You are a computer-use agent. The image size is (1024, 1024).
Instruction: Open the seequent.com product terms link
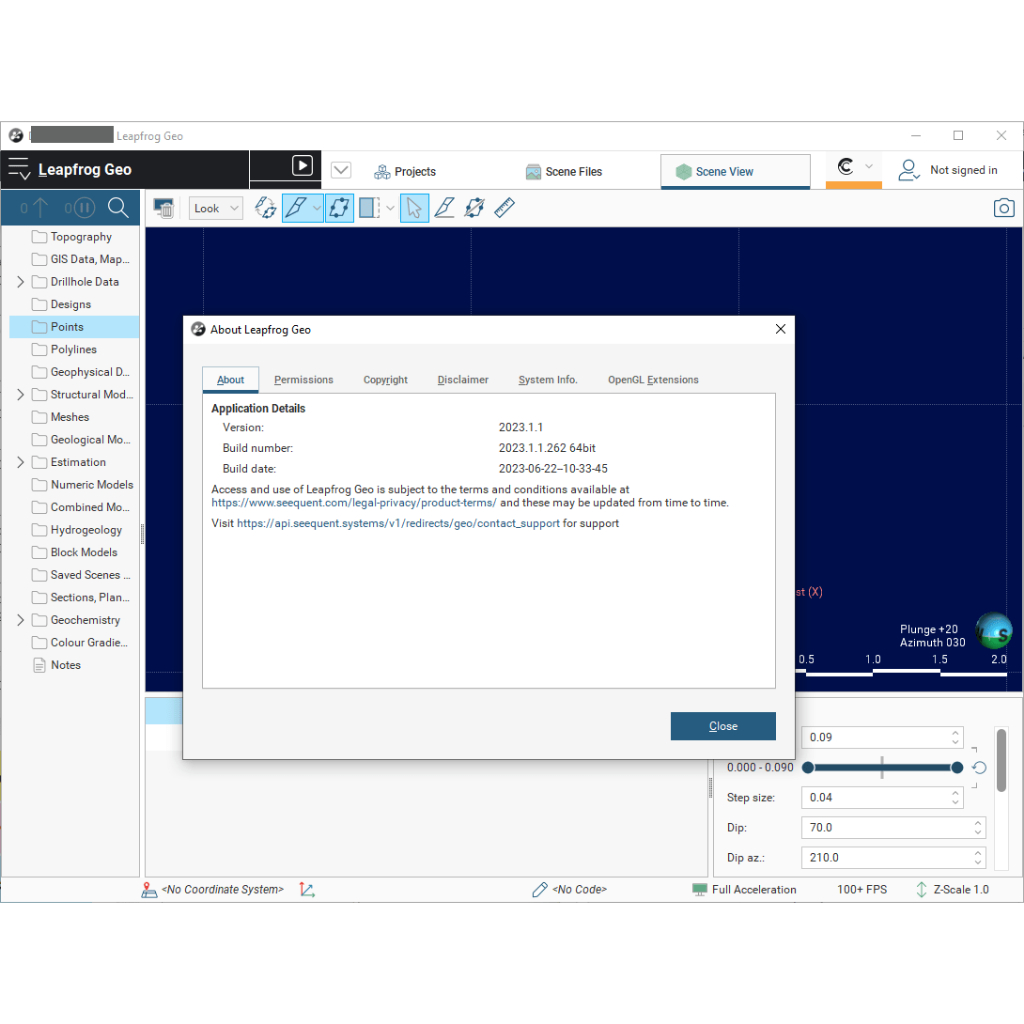(354, 503)
